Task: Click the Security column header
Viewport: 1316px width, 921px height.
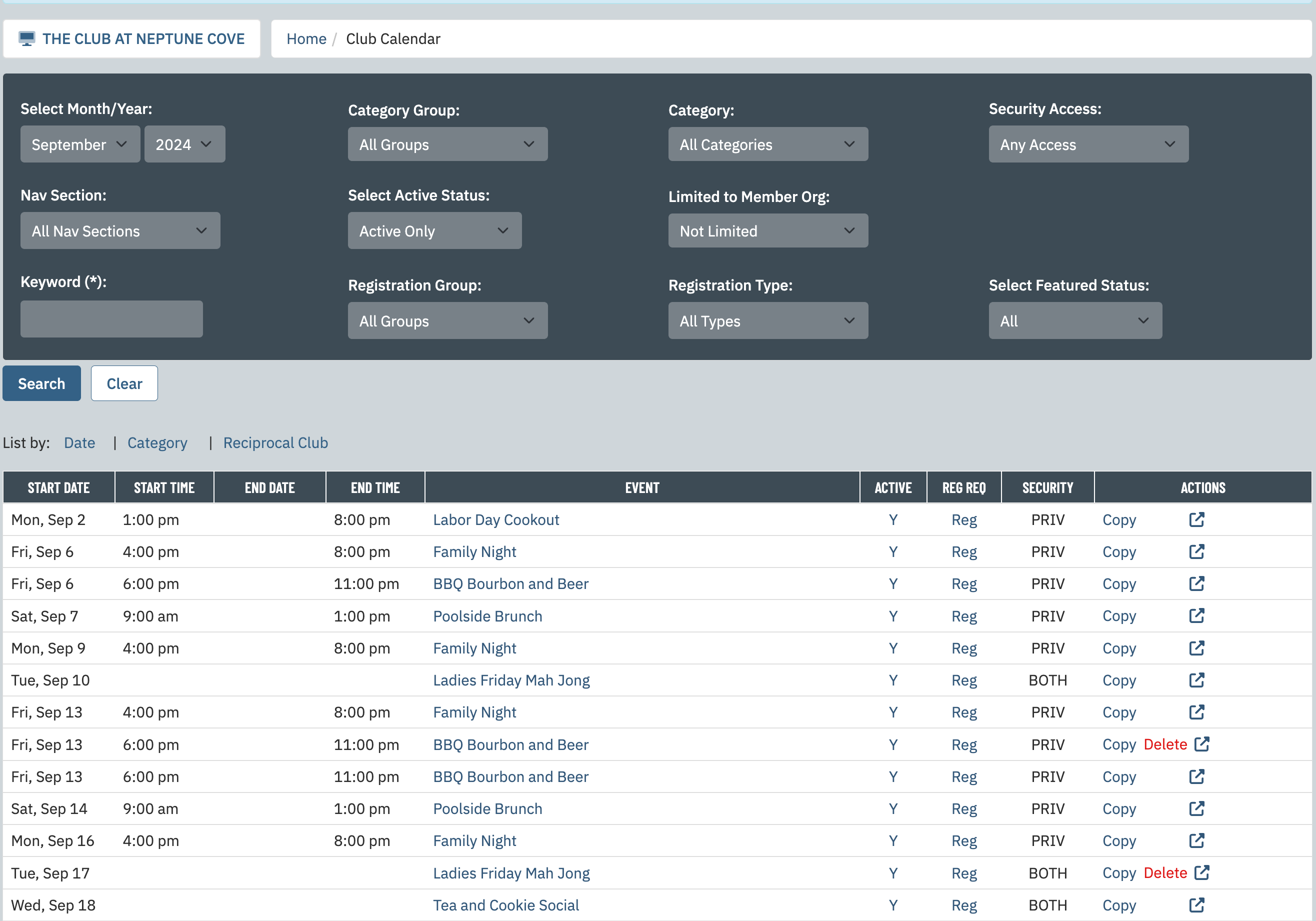Action: [x=1048, y=487]
